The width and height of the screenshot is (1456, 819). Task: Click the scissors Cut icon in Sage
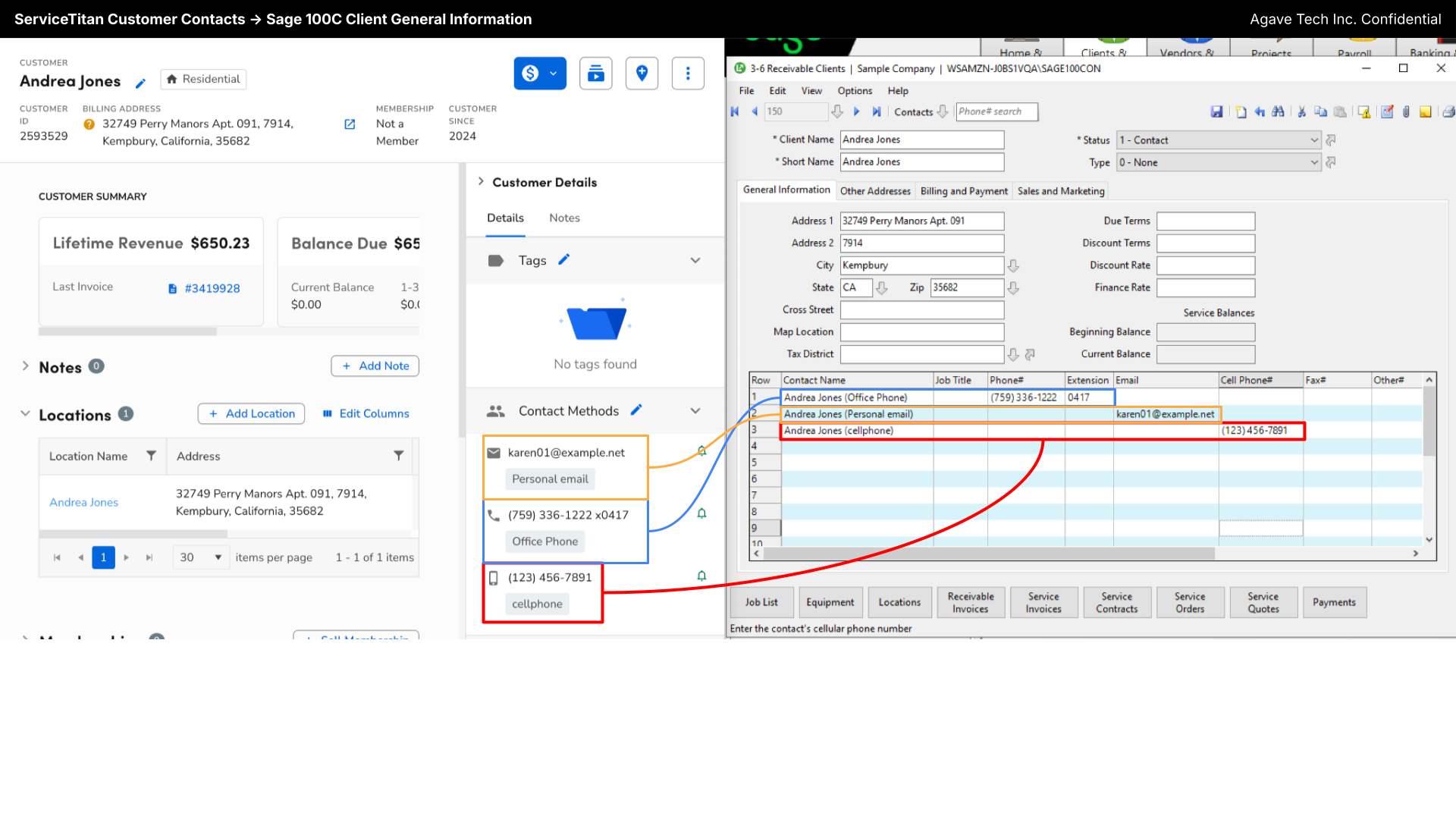pos(1302,112)
